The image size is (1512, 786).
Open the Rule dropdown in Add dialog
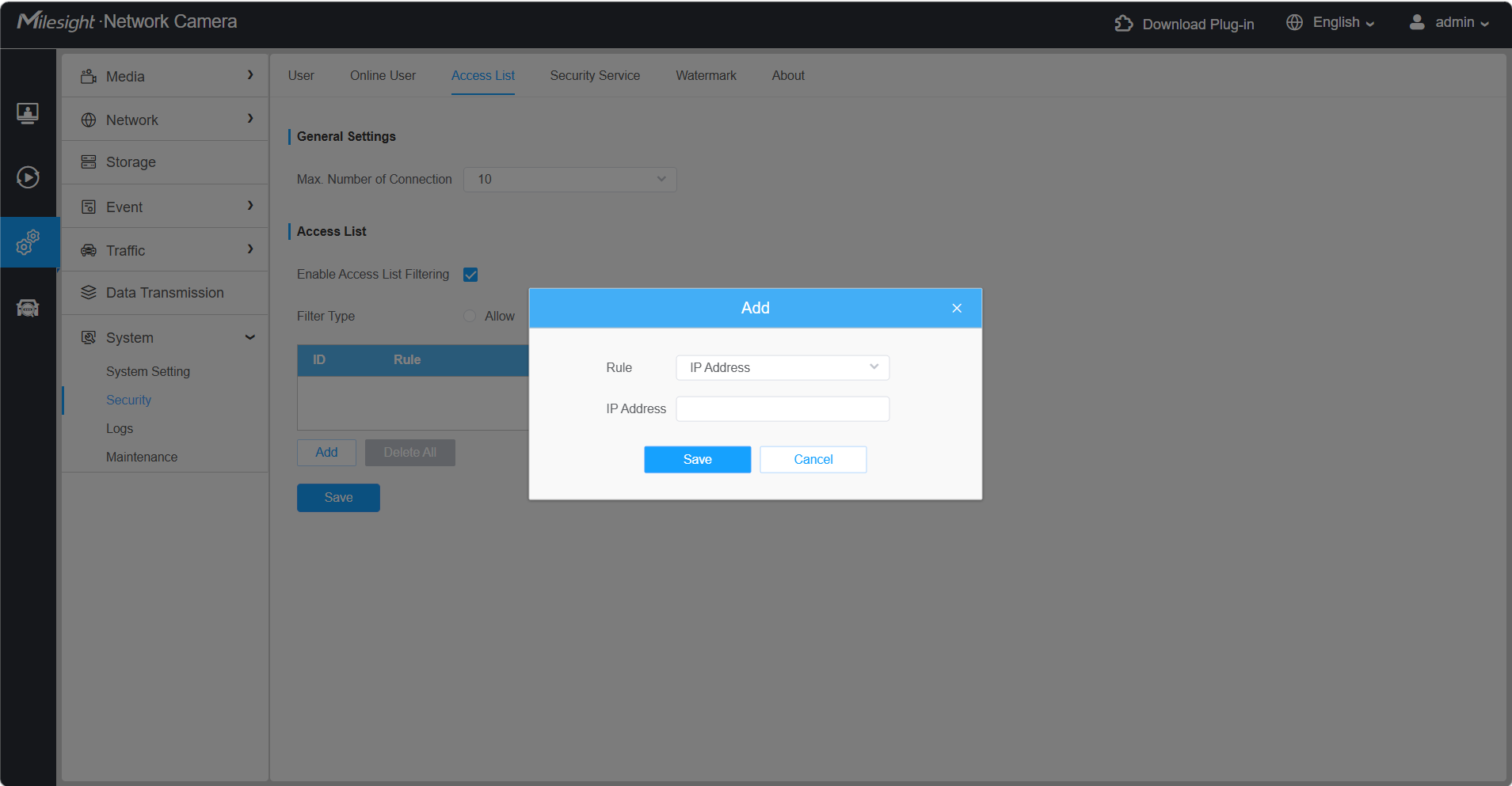click(x=783, y=367)
